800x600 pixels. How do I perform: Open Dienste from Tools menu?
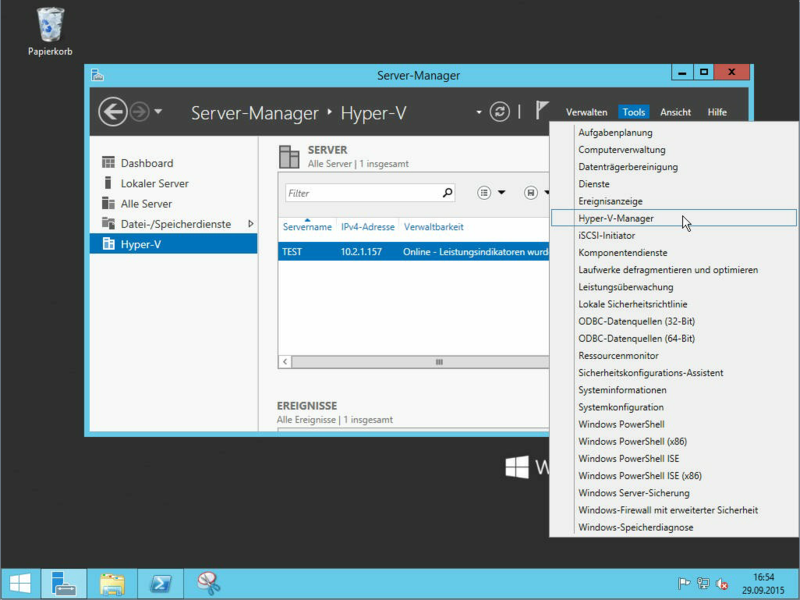point(673,184)
